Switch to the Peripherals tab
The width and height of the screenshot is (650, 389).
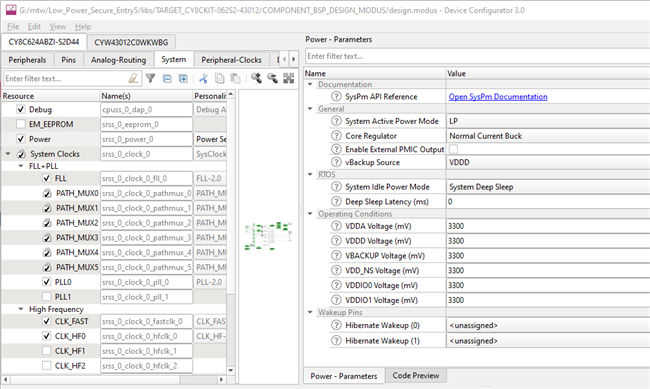[27, 60]
